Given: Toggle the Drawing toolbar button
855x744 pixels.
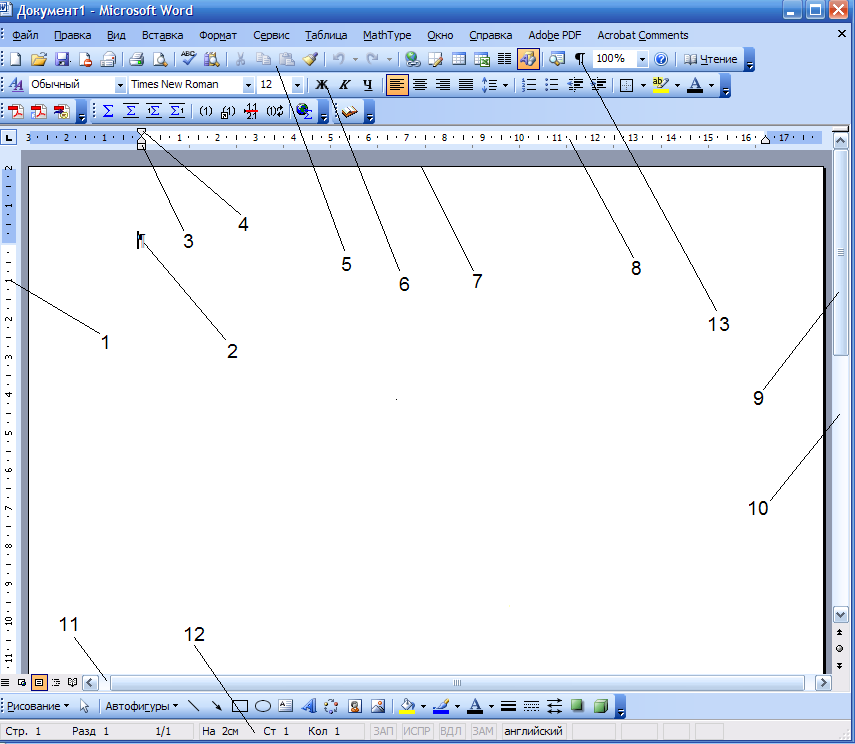Looking at the screenshot, I should 528,59.
